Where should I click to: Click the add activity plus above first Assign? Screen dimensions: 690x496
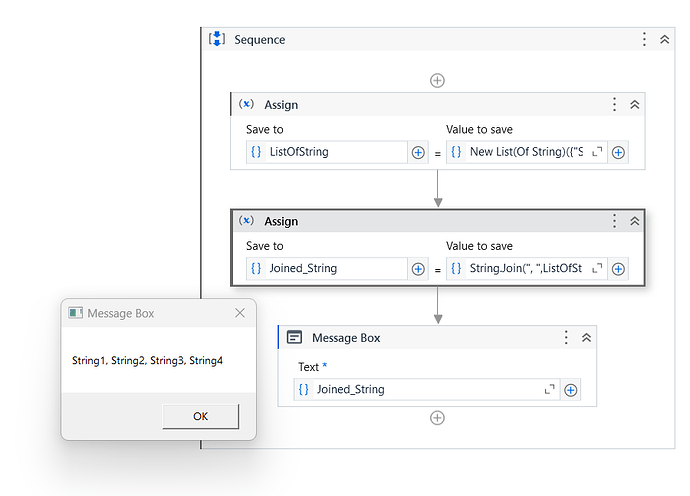tap(437, 80)
